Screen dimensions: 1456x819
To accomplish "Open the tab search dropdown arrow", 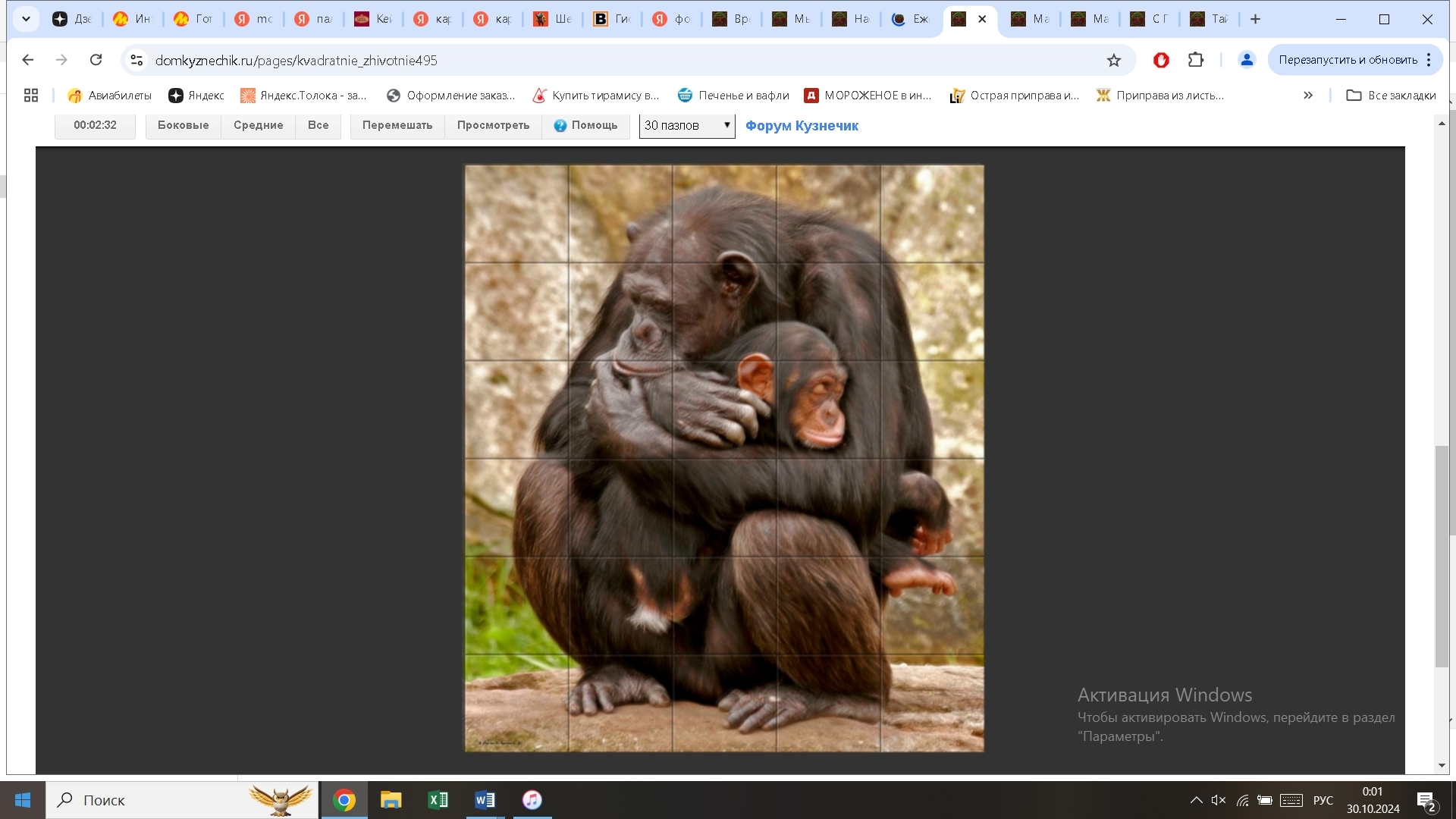I will pyautogui.click(x=26, y=19).
